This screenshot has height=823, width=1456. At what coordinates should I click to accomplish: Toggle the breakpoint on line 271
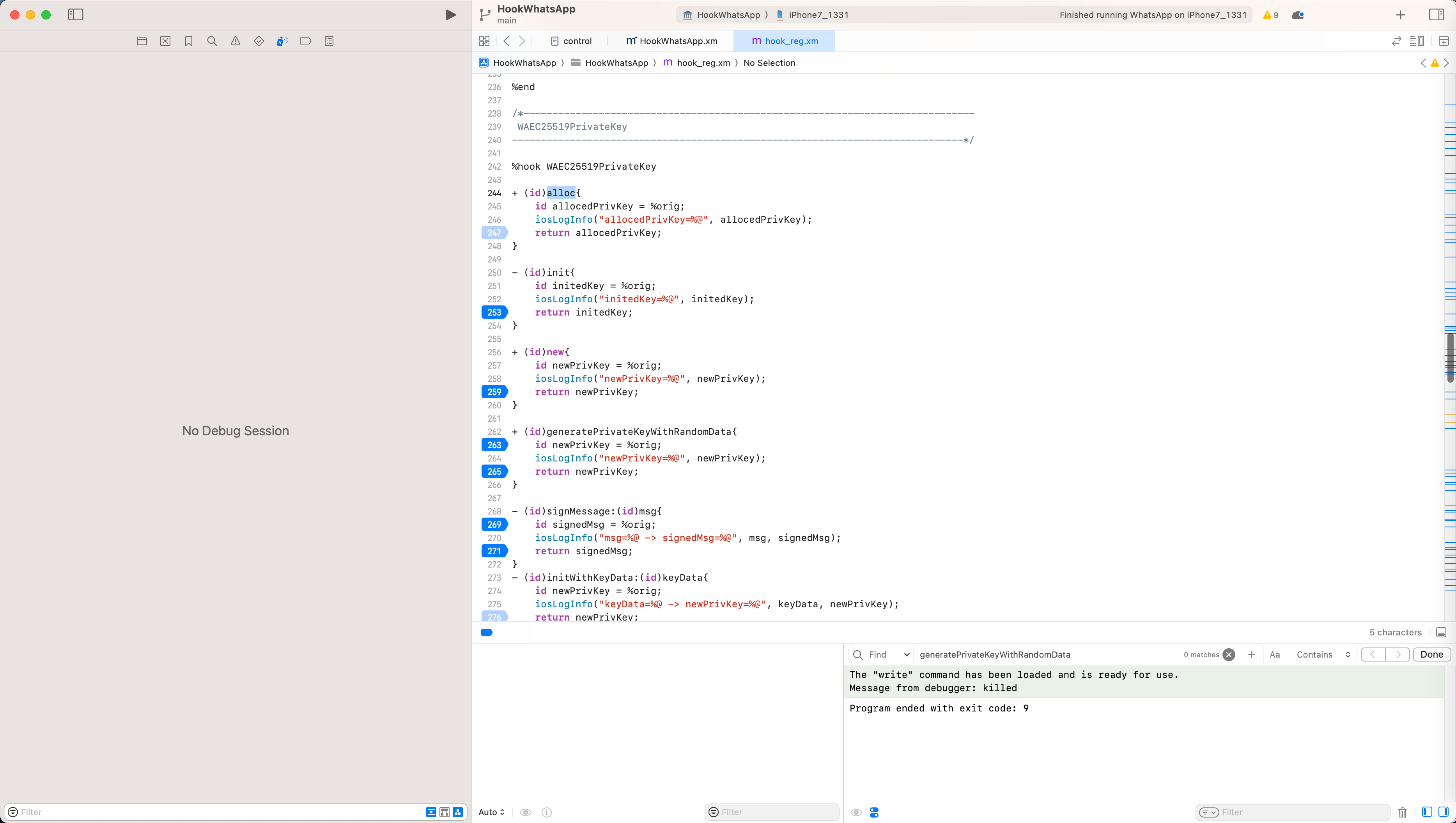click(x=494, y=551)
